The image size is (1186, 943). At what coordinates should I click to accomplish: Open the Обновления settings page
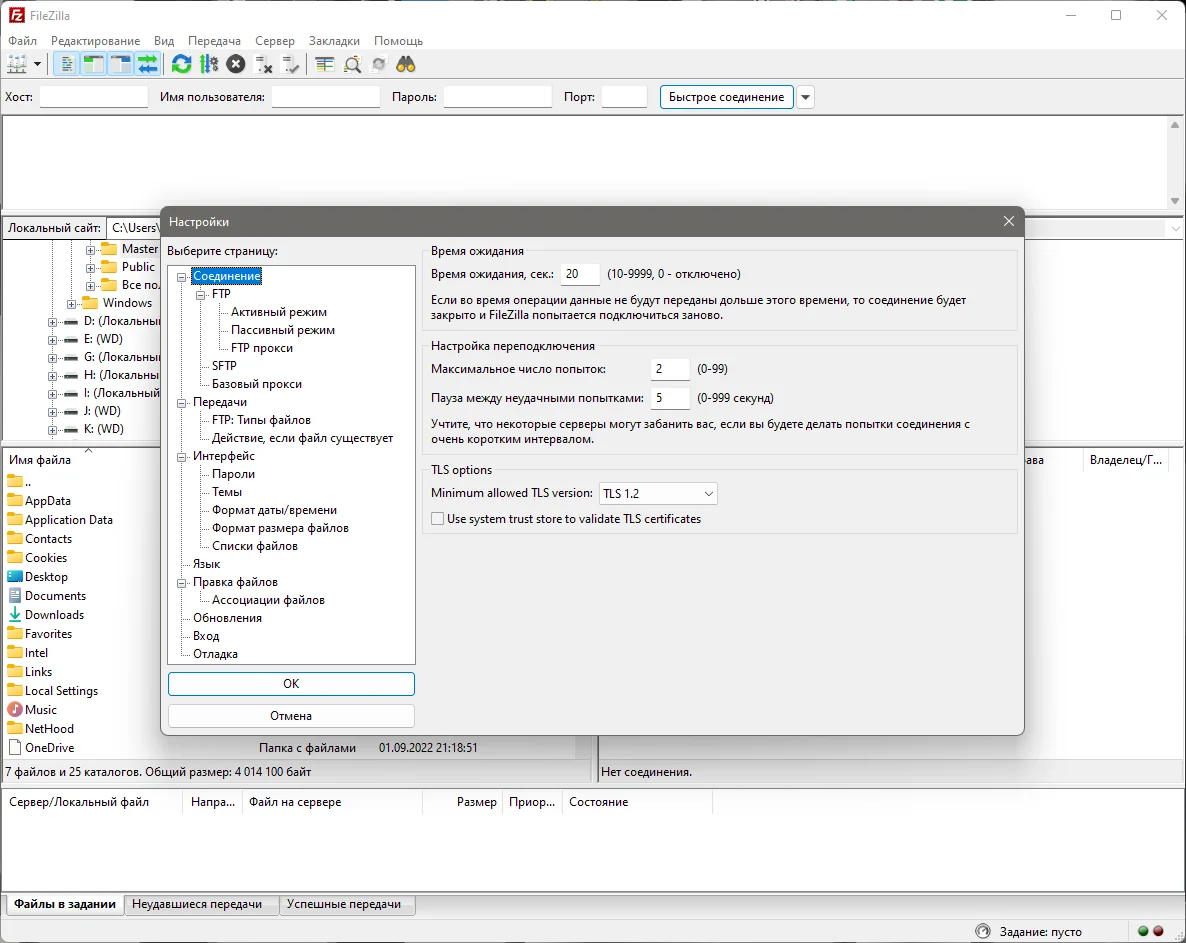click(227, 618)
